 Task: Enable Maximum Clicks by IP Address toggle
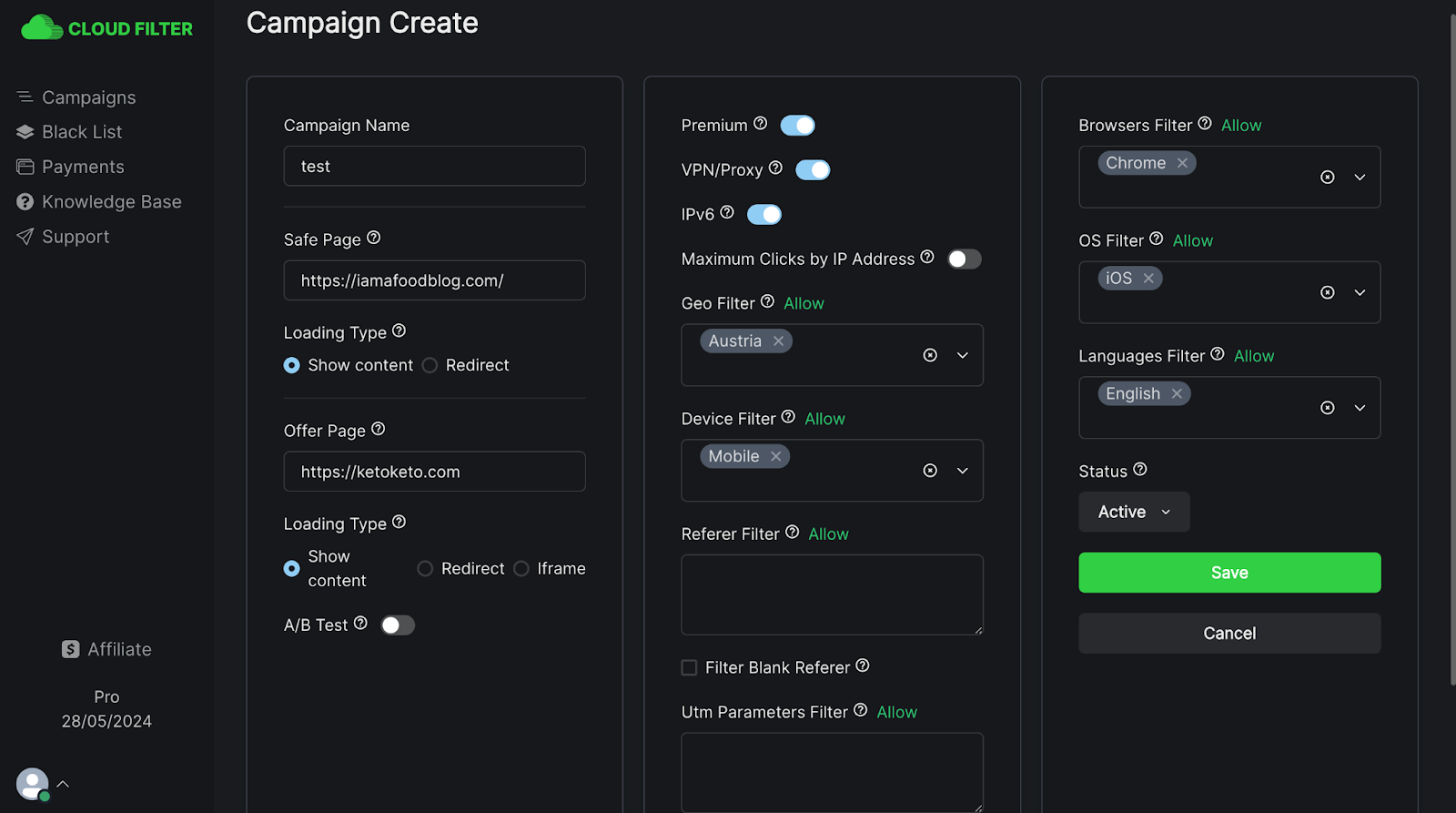tap(964, 259)
